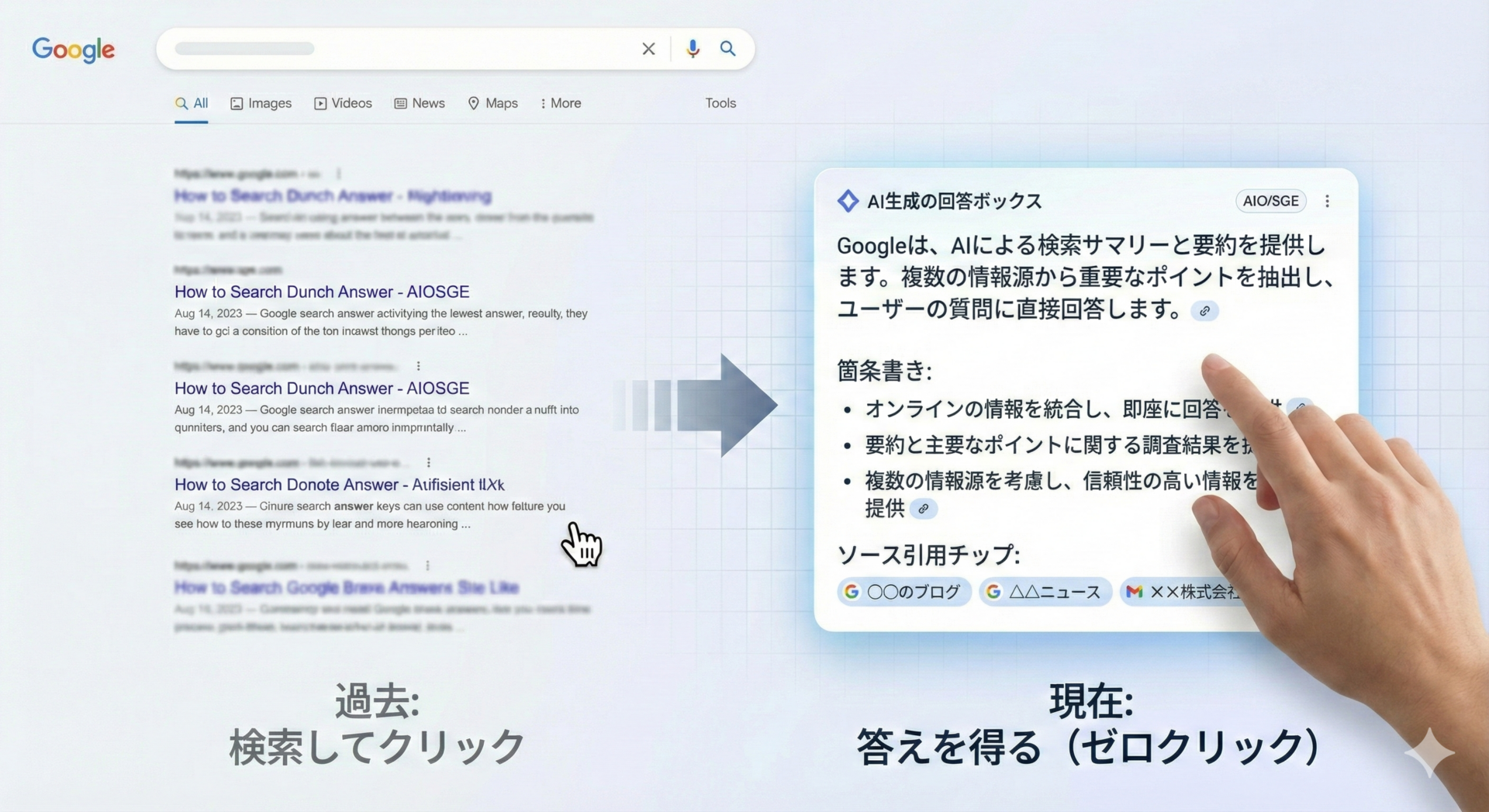The image size is (1489, 812).
Task: Open the More search categories dropdown
Action: pos(560,102)
